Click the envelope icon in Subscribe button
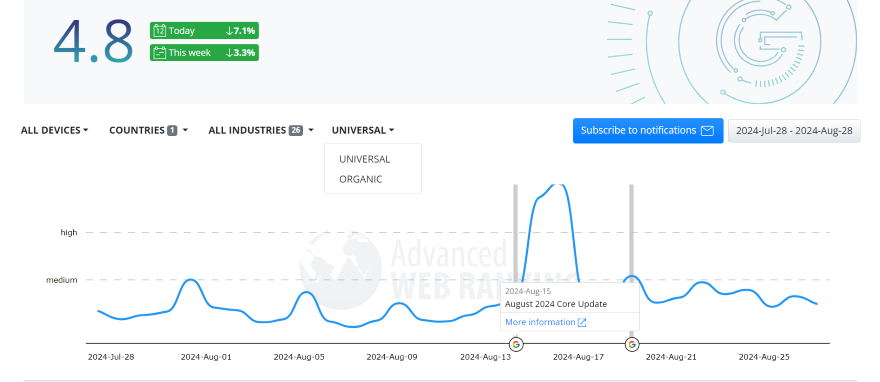The image size is (880, 382). coord(707,131)
